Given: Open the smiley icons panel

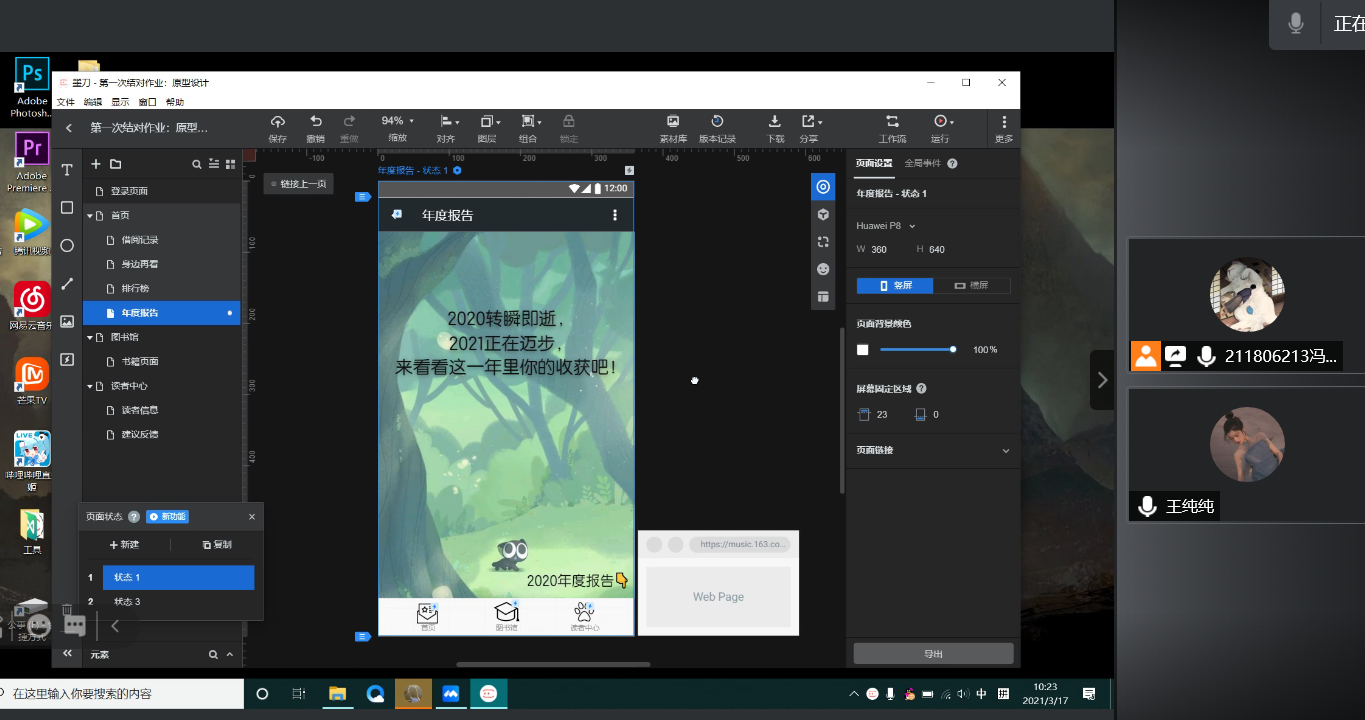Looking at the screenshot, I should click(x=823, y=269).
